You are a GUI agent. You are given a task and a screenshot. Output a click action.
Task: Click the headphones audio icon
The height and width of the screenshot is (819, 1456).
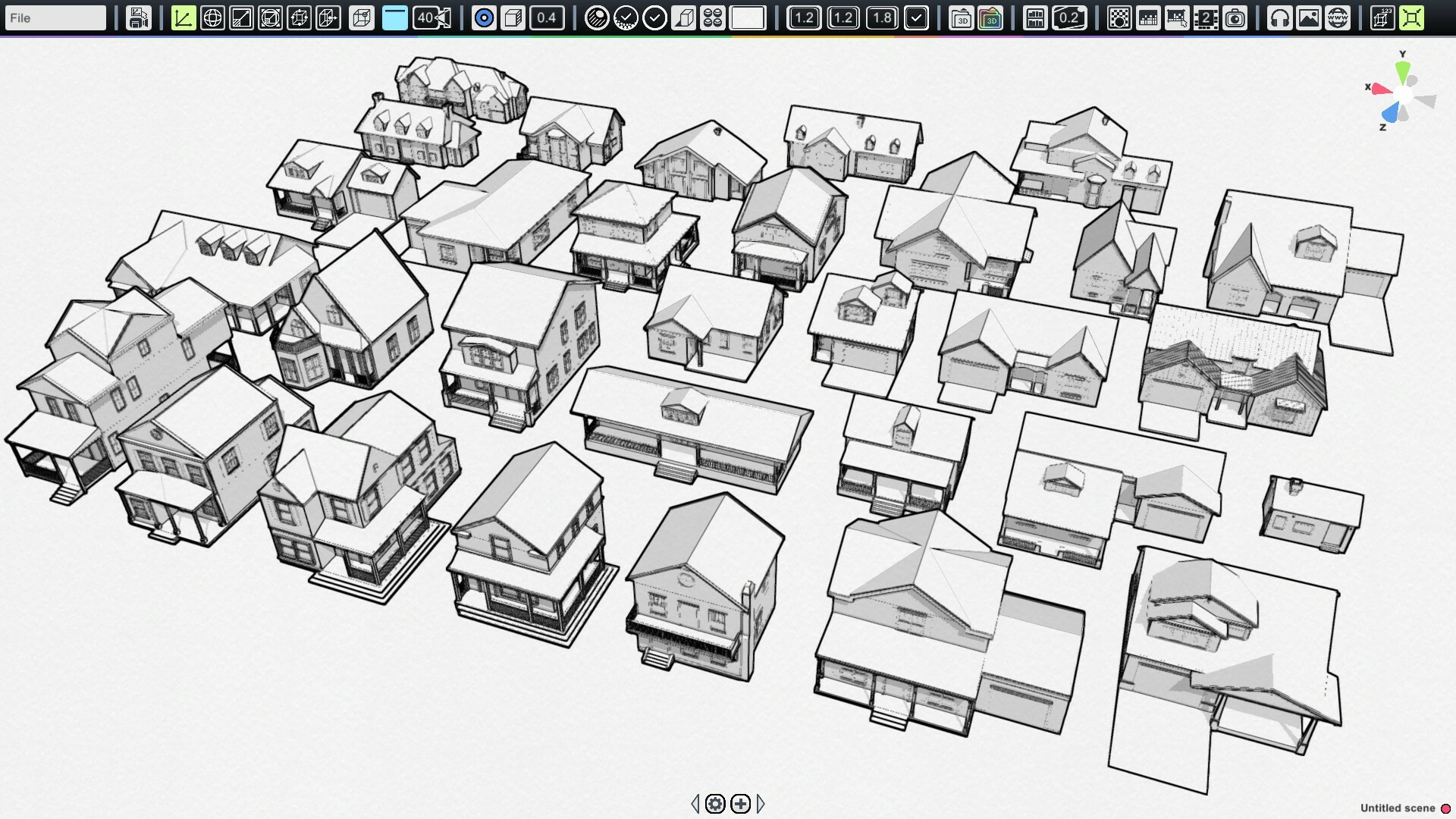(x=1279, y=17)
